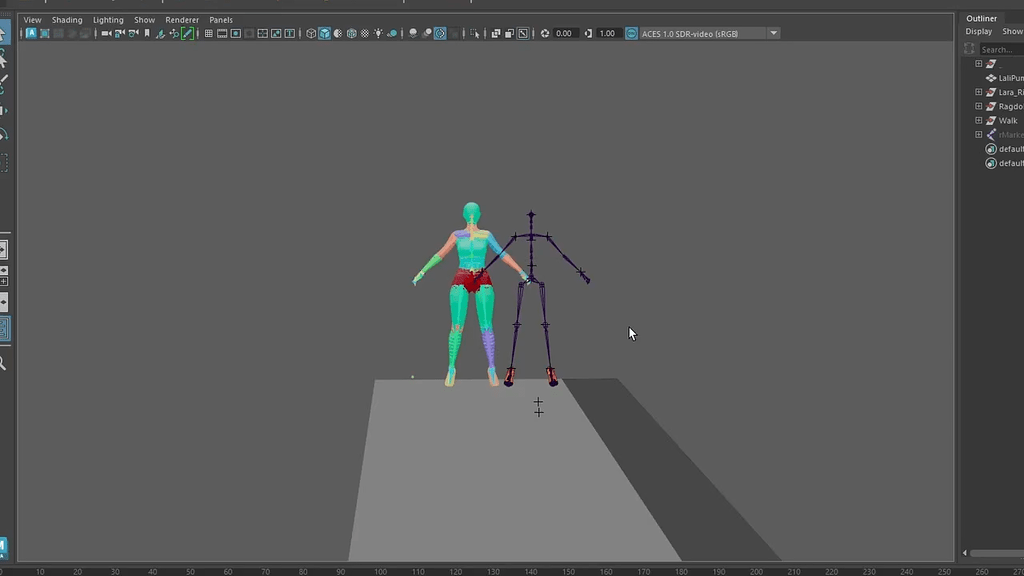Toggle smooth shade all mode
Screen dimensions: 1024x576
(x=325, y=33)
